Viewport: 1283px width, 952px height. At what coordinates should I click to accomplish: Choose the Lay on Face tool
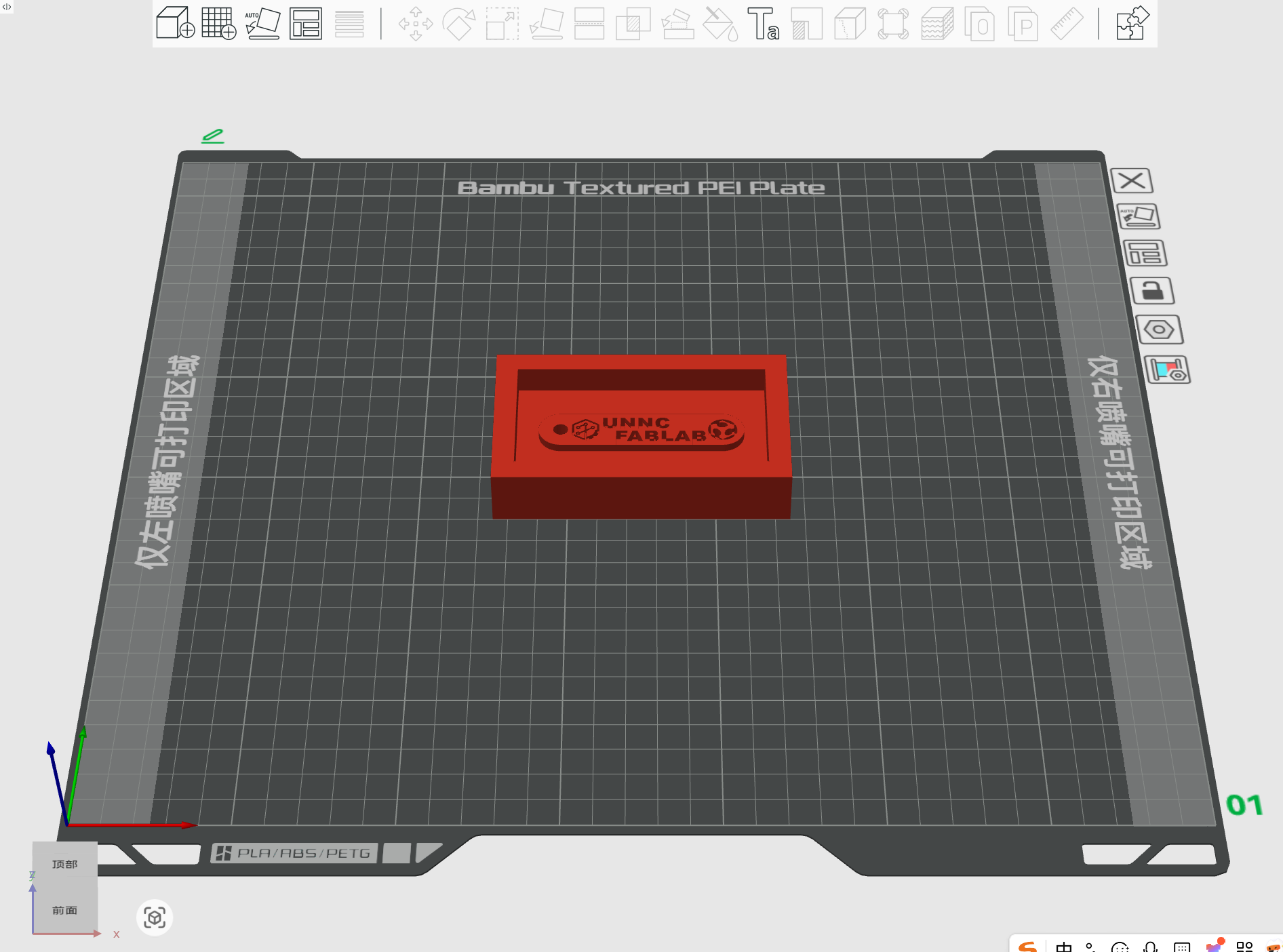click(x=547, y=24)
